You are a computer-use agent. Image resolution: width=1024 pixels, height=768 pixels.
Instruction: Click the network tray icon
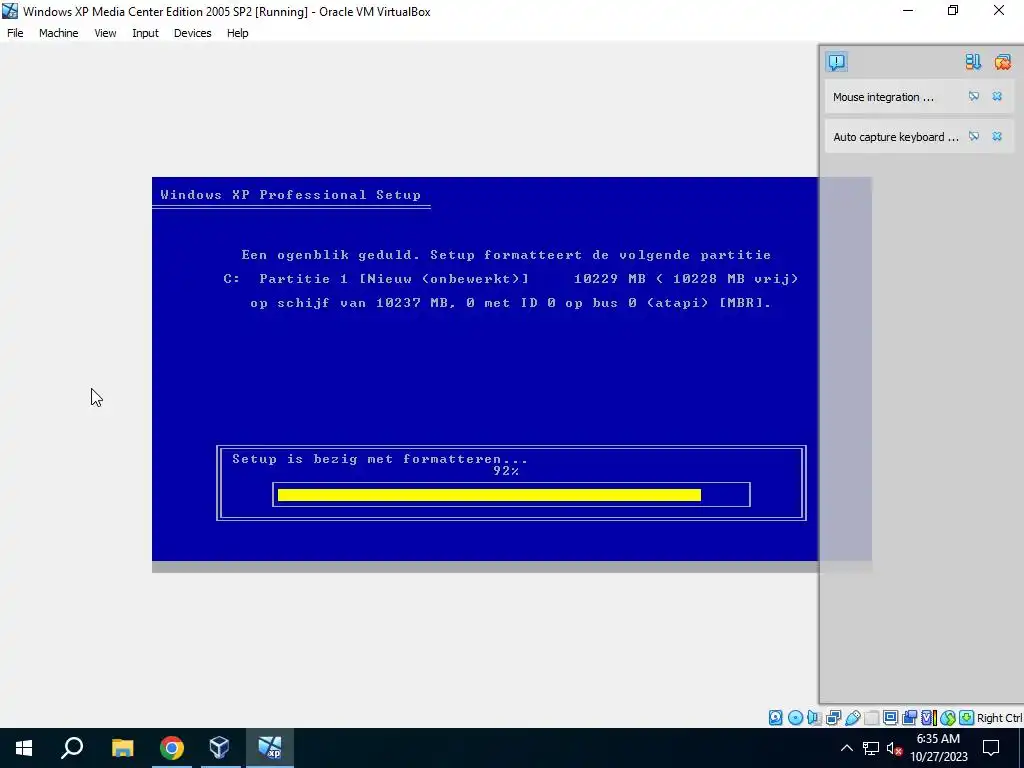[x=871, y=748]
